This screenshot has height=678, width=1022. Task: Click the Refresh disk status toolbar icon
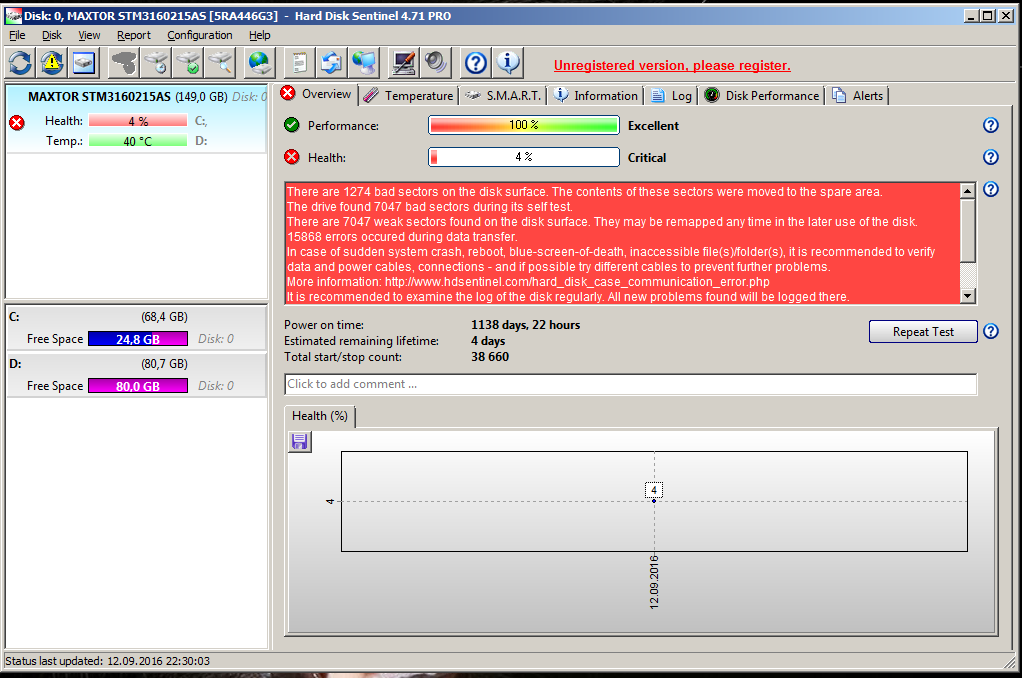coord(20,63)
